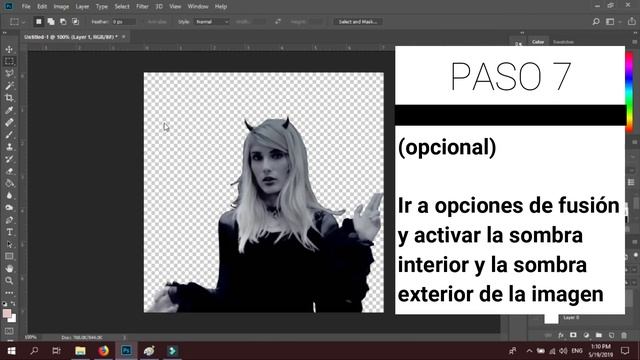Click the fx layer style icon
Screen dimensions: 640x360
(x=561, y=335)
